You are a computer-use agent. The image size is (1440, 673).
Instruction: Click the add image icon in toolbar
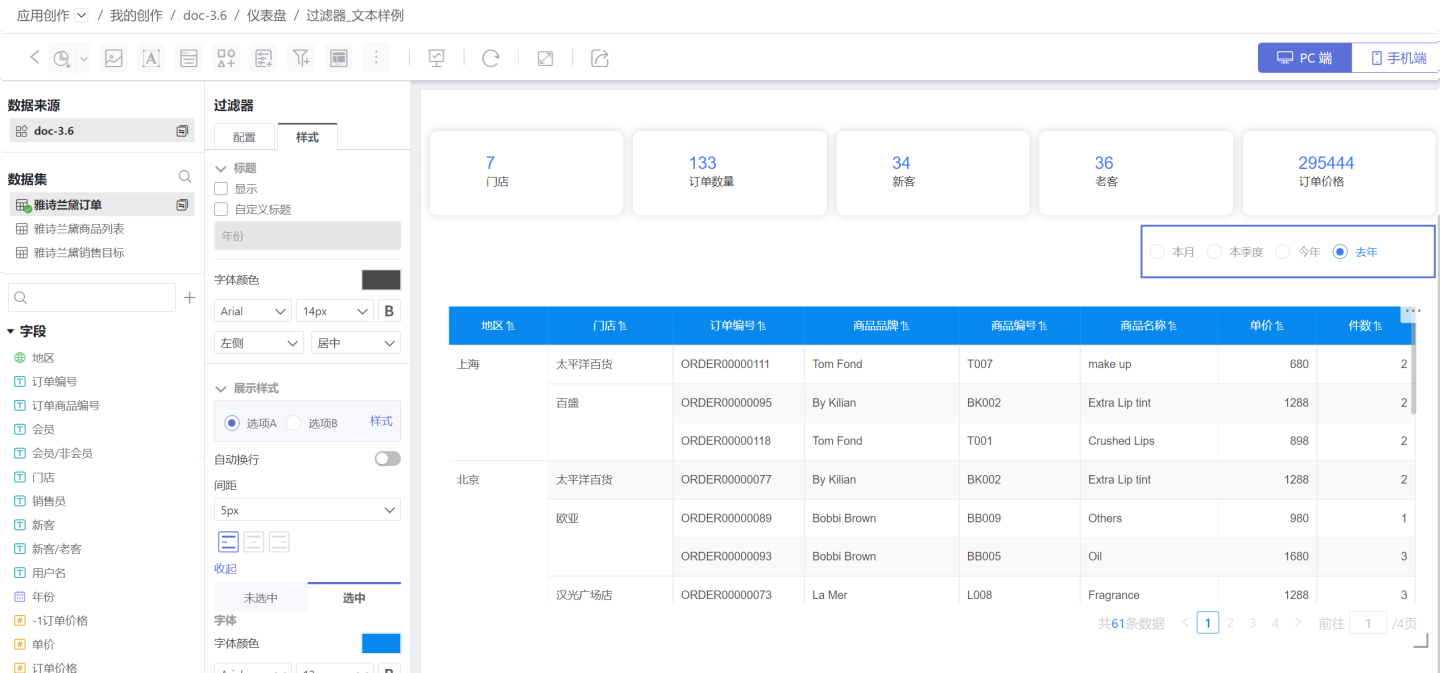click(114, 58)
